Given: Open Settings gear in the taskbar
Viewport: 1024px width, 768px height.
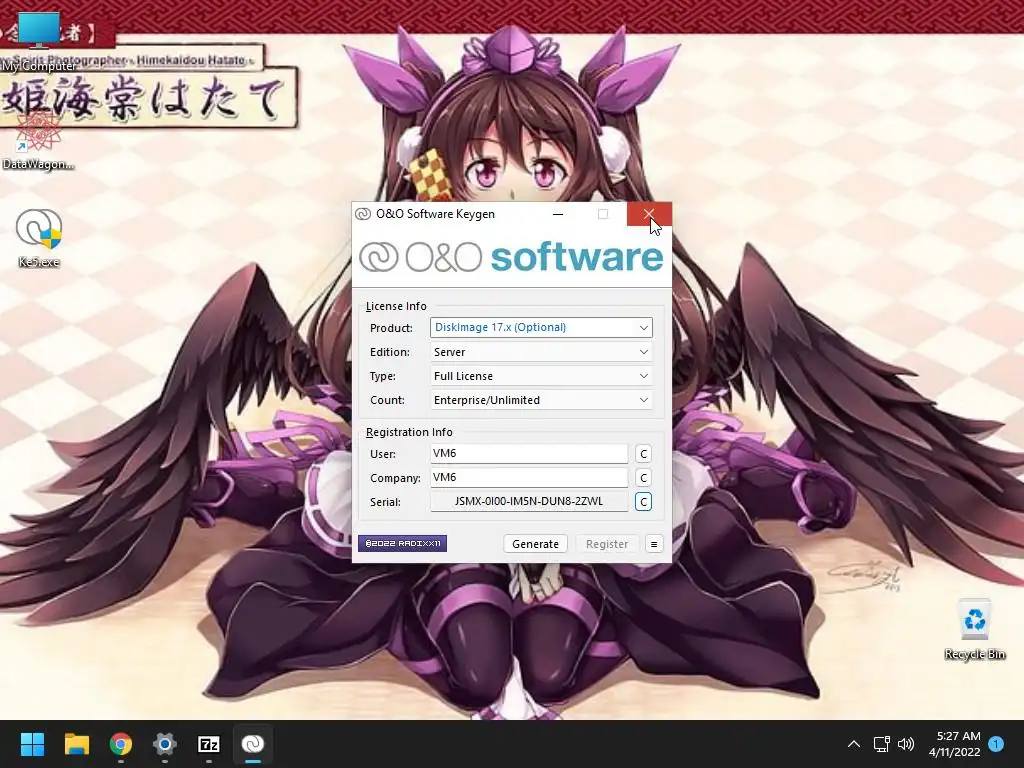Looking at the screenshot, I should 165,744.
